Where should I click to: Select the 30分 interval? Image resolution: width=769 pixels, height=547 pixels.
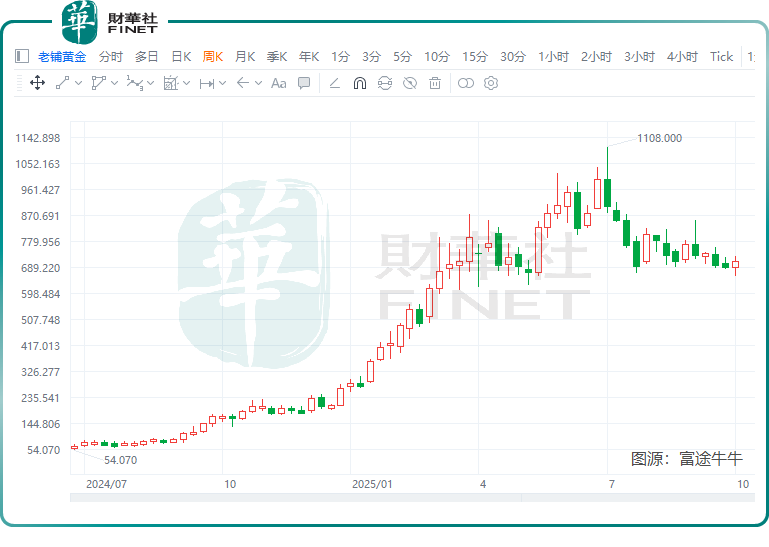click(x=513, y=57)
